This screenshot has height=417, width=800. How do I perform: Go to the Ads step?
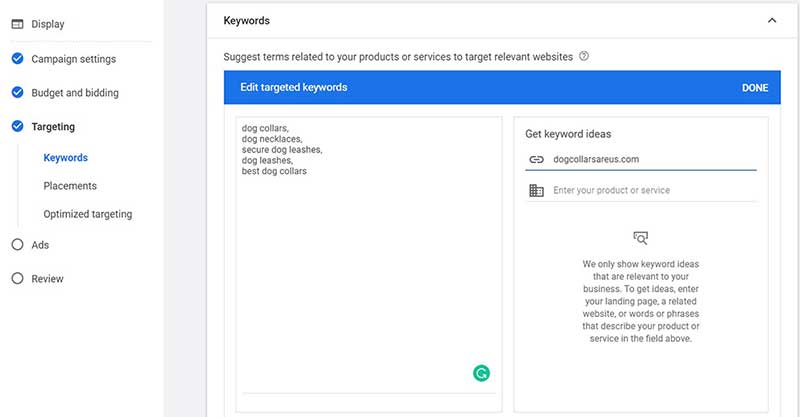[40, 245]
